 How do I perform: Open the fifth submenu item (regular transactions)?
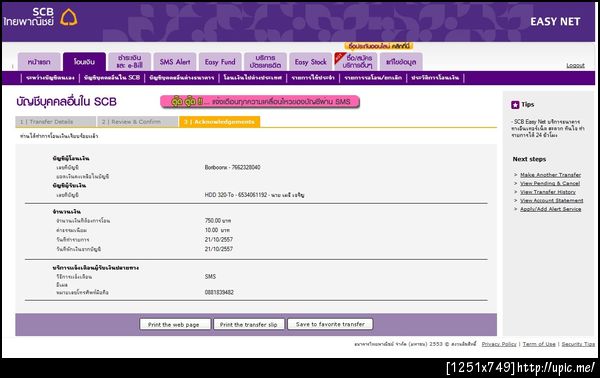point(313,78)
